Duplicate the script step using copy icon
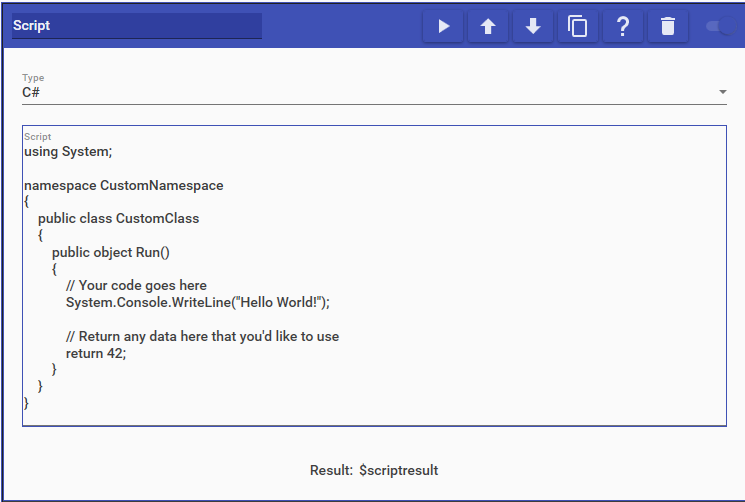 [578, 27]
